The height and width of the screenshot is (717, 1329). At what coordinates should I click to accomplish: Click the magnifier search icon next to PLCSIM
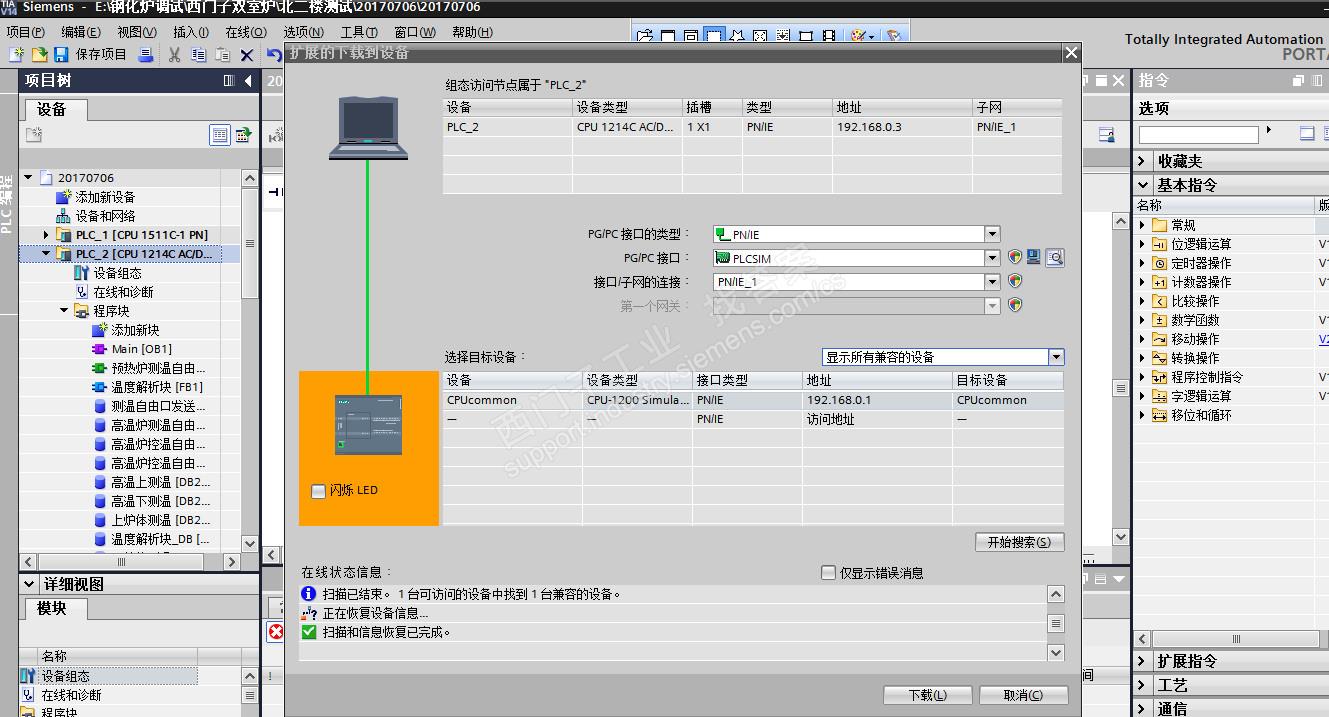coord(1054,258)
